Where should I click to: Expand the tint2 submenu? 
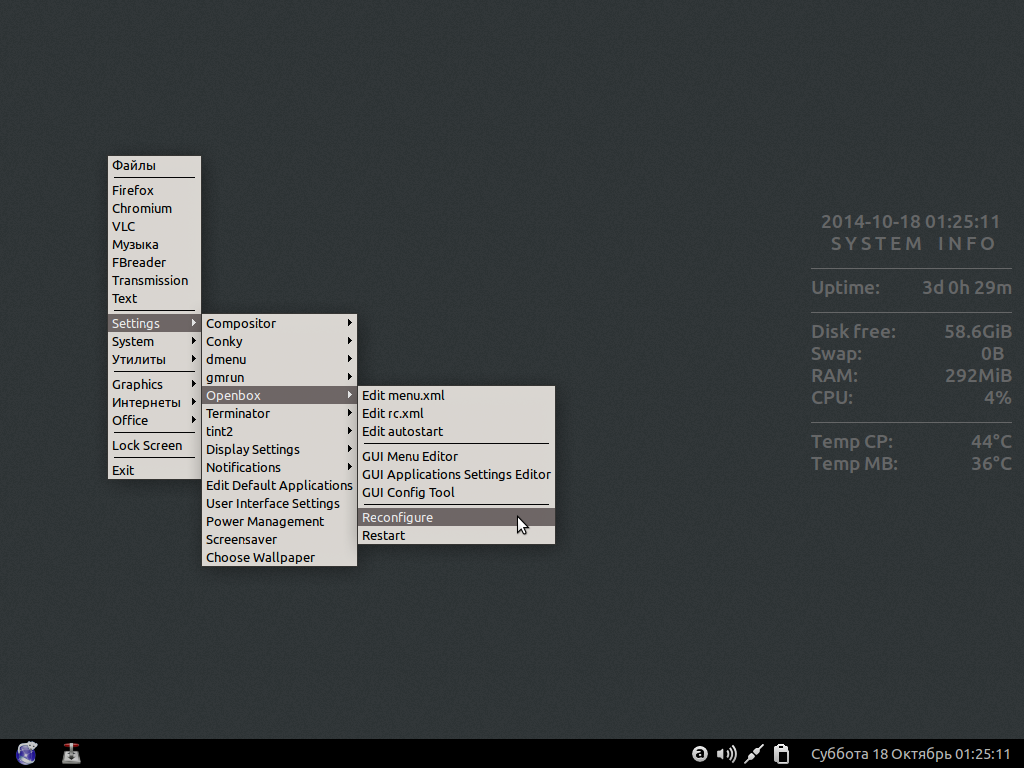tap(280, 431)
